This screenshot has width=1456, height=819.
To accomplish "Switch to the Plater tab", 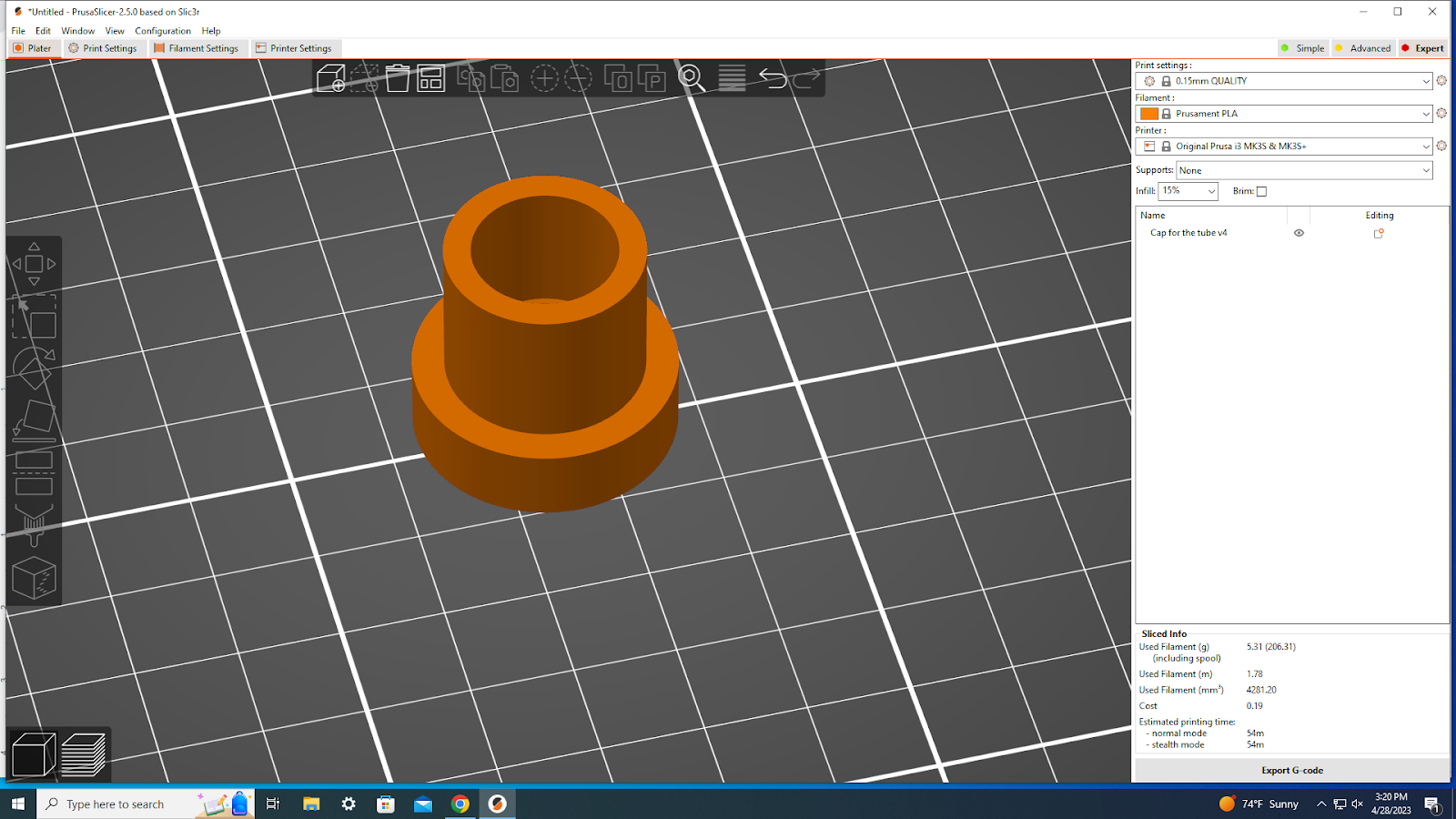I will [34, 48].
